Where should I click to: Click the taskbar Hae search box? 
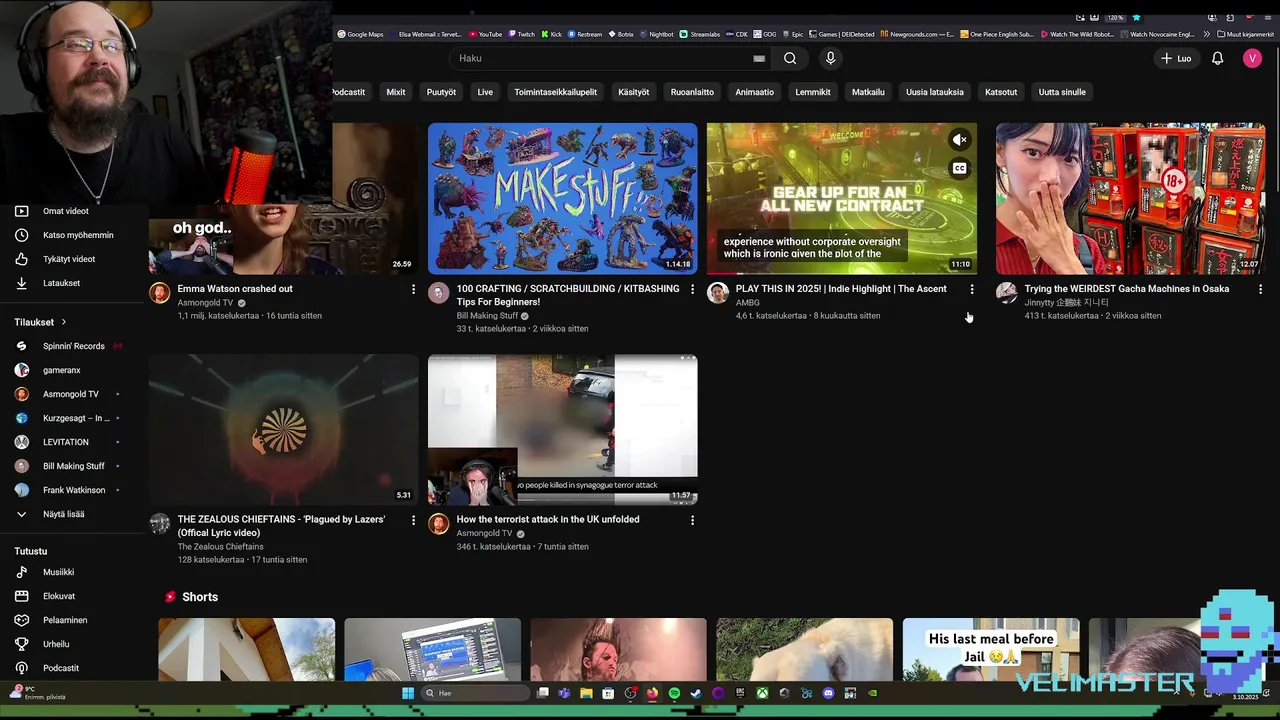point(475,693)
